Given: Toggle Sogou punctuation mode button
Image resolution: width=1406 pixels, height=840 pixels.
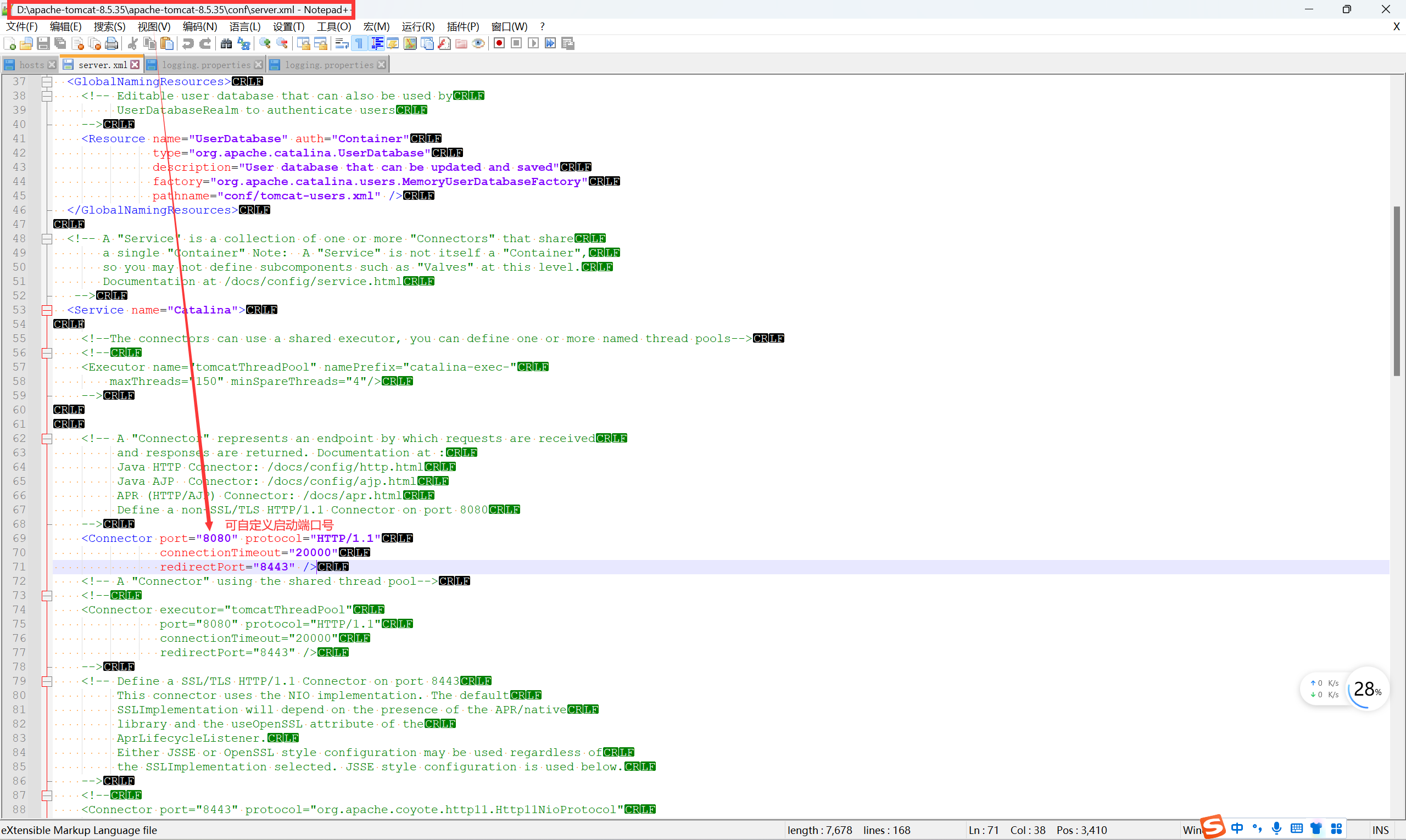Looking at the screenshot, I should tap(1257, 828).
